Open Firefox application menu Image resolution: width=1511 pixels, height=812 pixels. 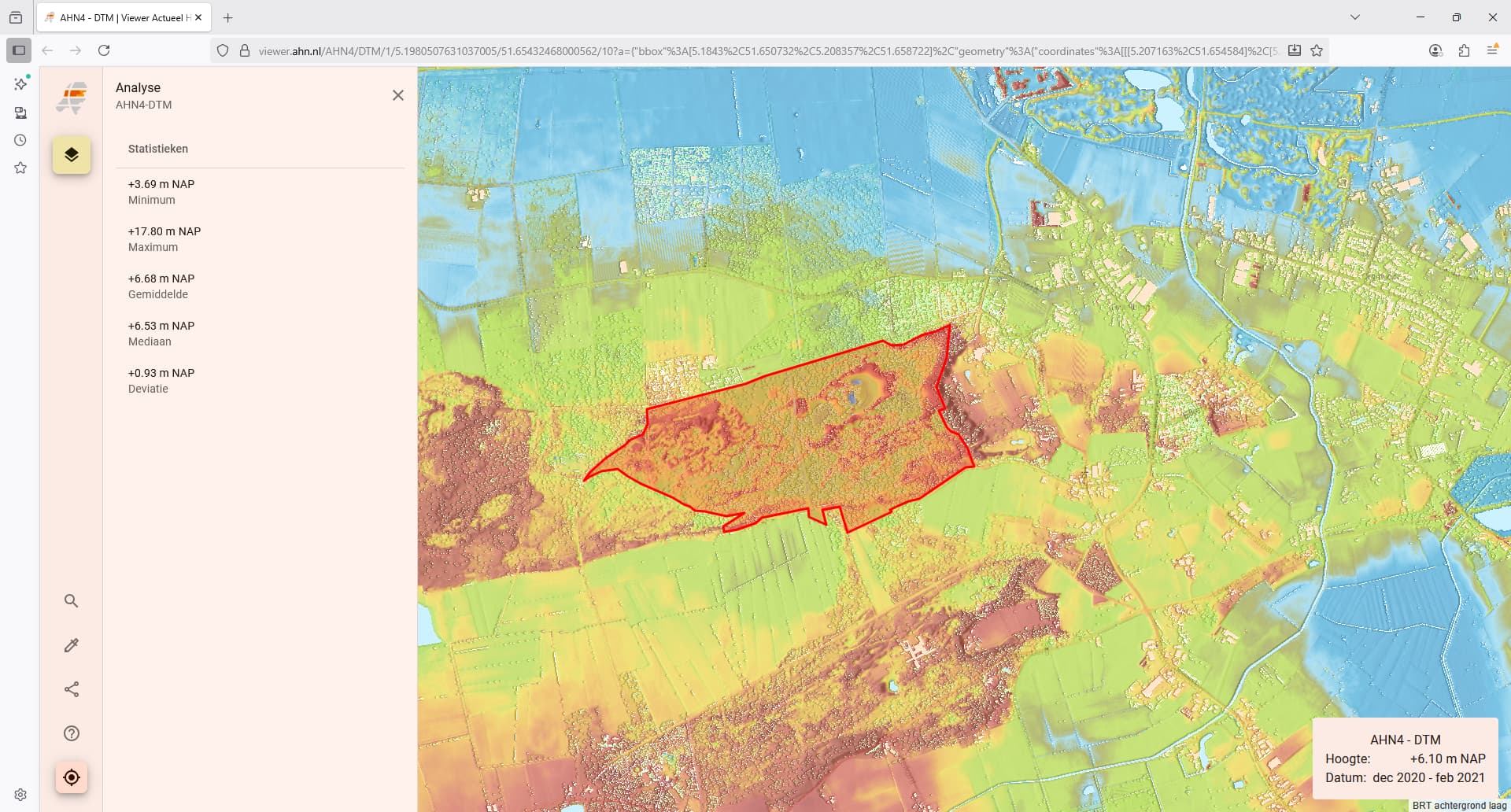pyautogui.click(x=1492, y=50)
